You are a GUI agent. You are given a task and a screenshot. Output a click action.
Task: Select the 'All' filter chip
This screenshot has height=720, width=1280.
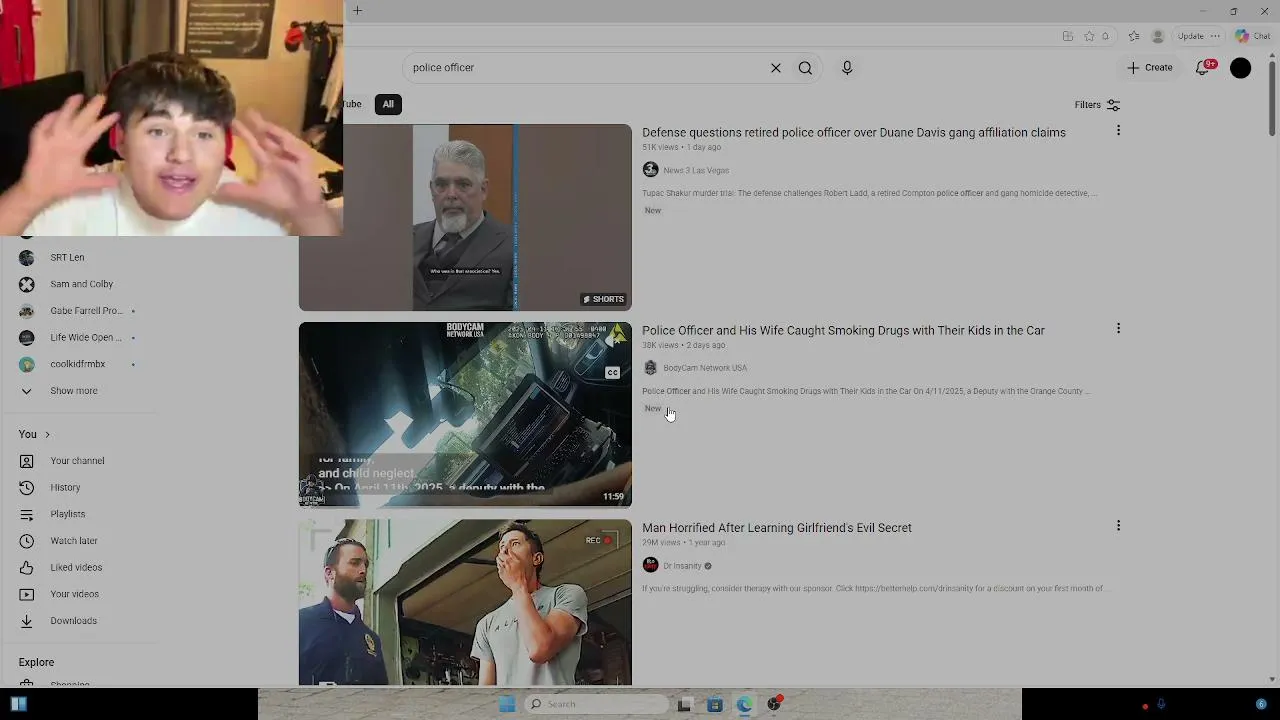pos(388,104)
